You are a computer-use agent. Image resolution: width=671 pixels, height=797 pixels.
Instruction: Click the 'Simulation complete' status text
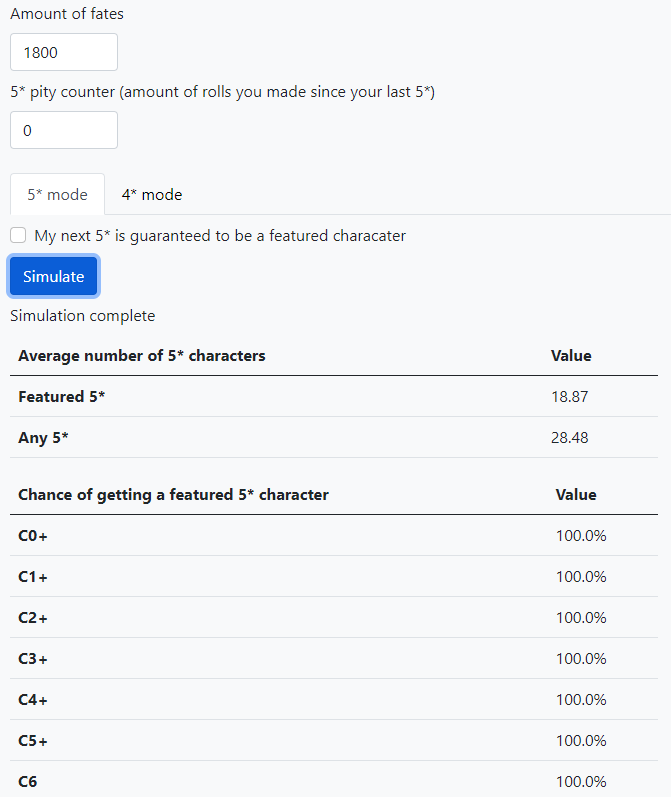pos(82,316)
